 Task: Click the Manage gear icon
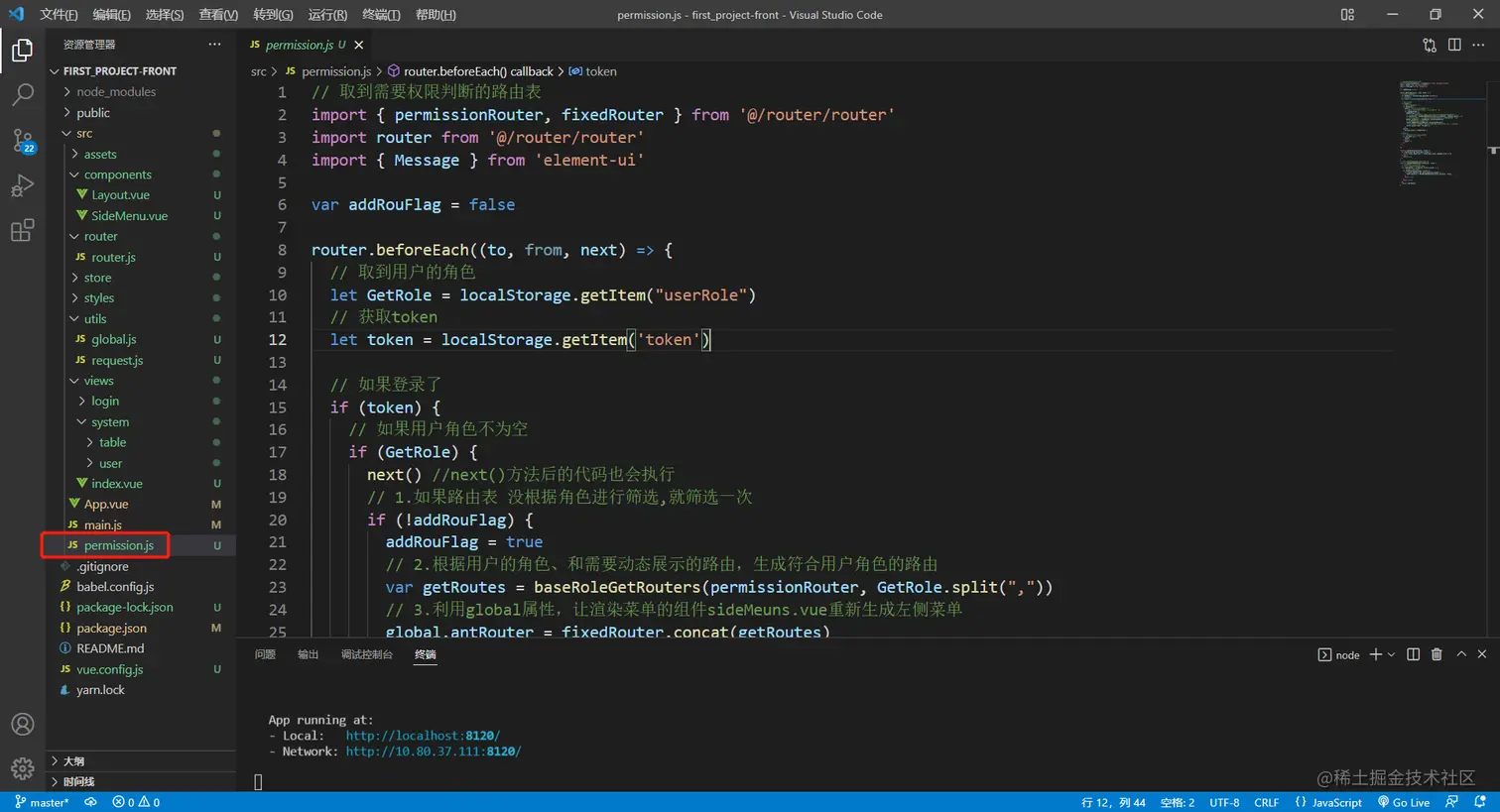(x=22, y=768)
